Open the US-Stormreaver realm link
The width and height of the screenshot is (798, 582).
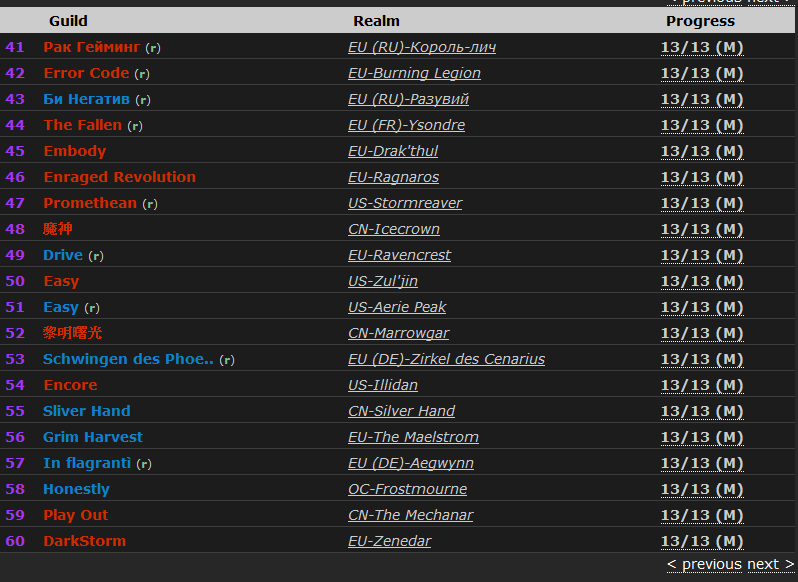pyautogui.click(x=405, y=203)
